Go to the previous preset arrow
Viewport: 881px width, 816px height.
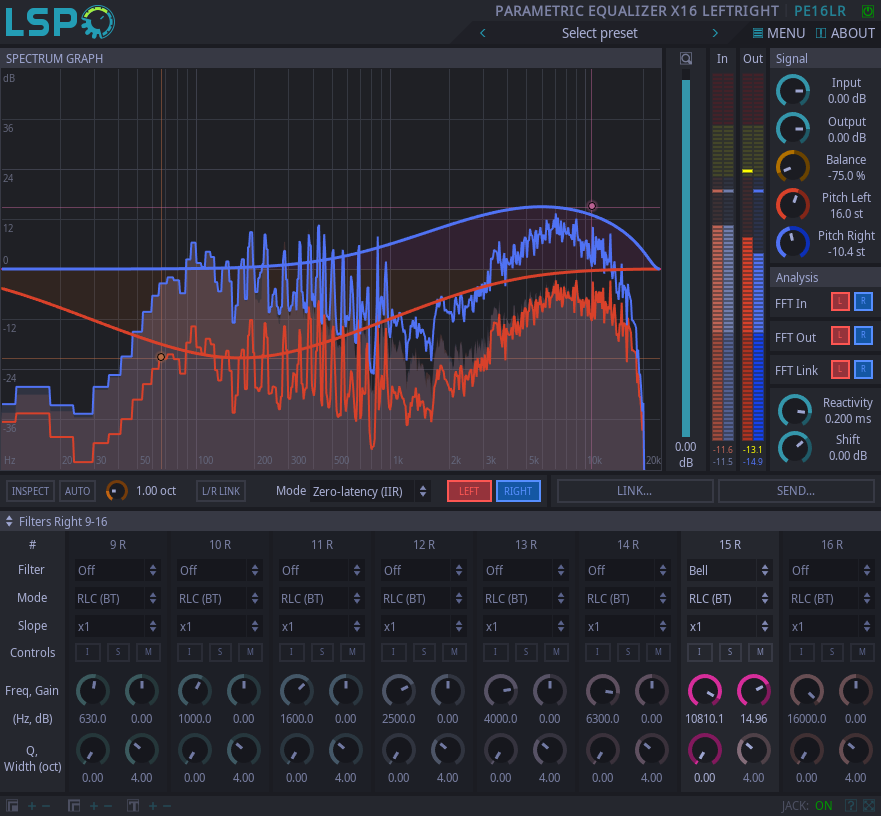pos(483,33)
